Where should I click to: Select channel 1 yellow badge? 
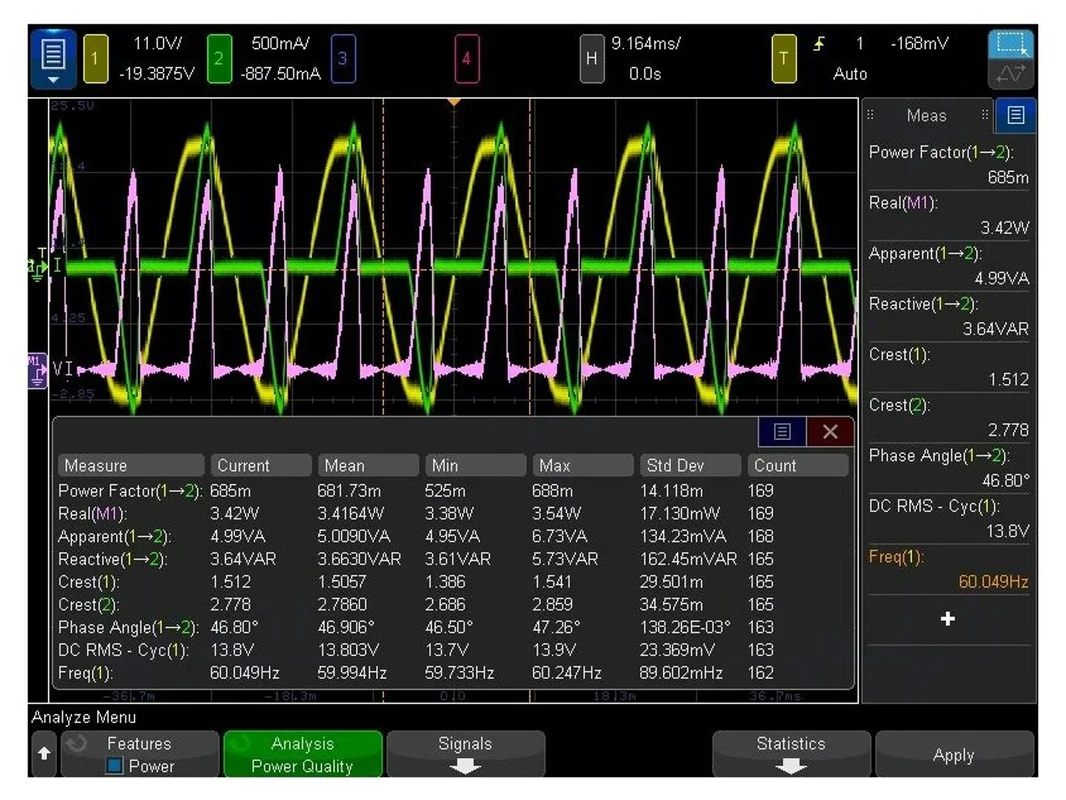[95, 58]
